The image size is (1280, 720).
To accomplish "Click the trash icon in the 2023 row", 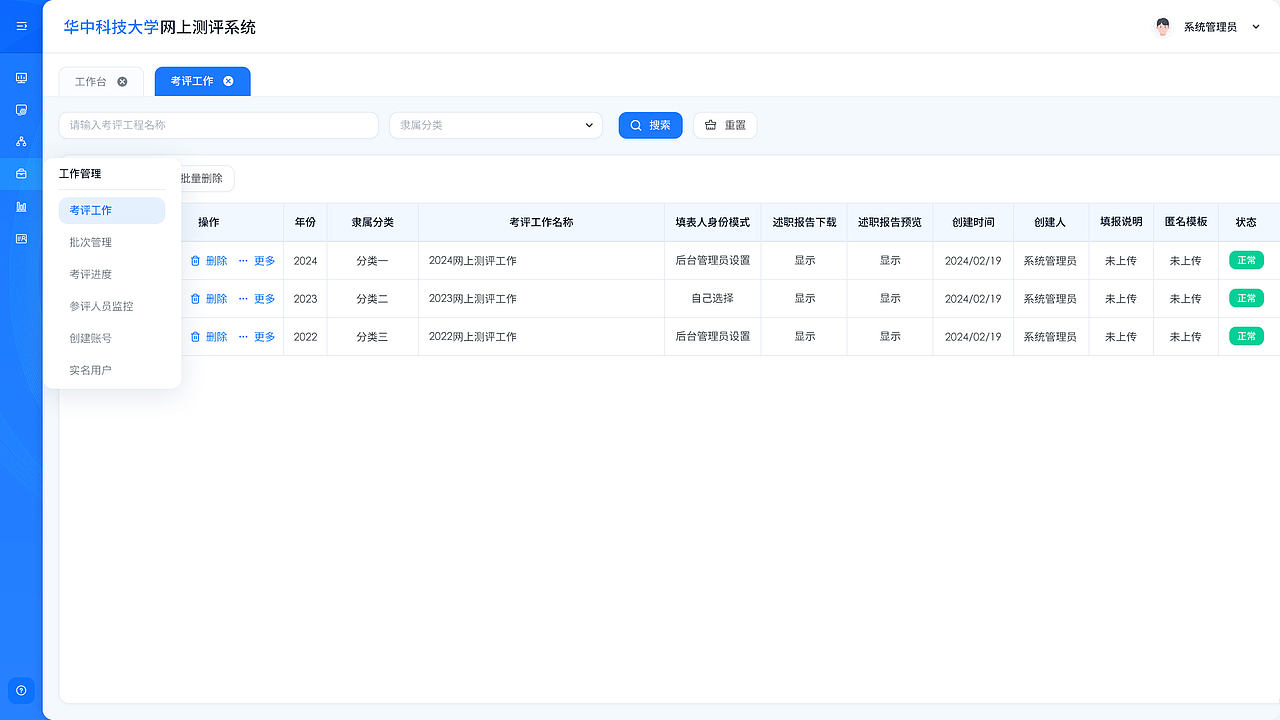I will [195, 299].
